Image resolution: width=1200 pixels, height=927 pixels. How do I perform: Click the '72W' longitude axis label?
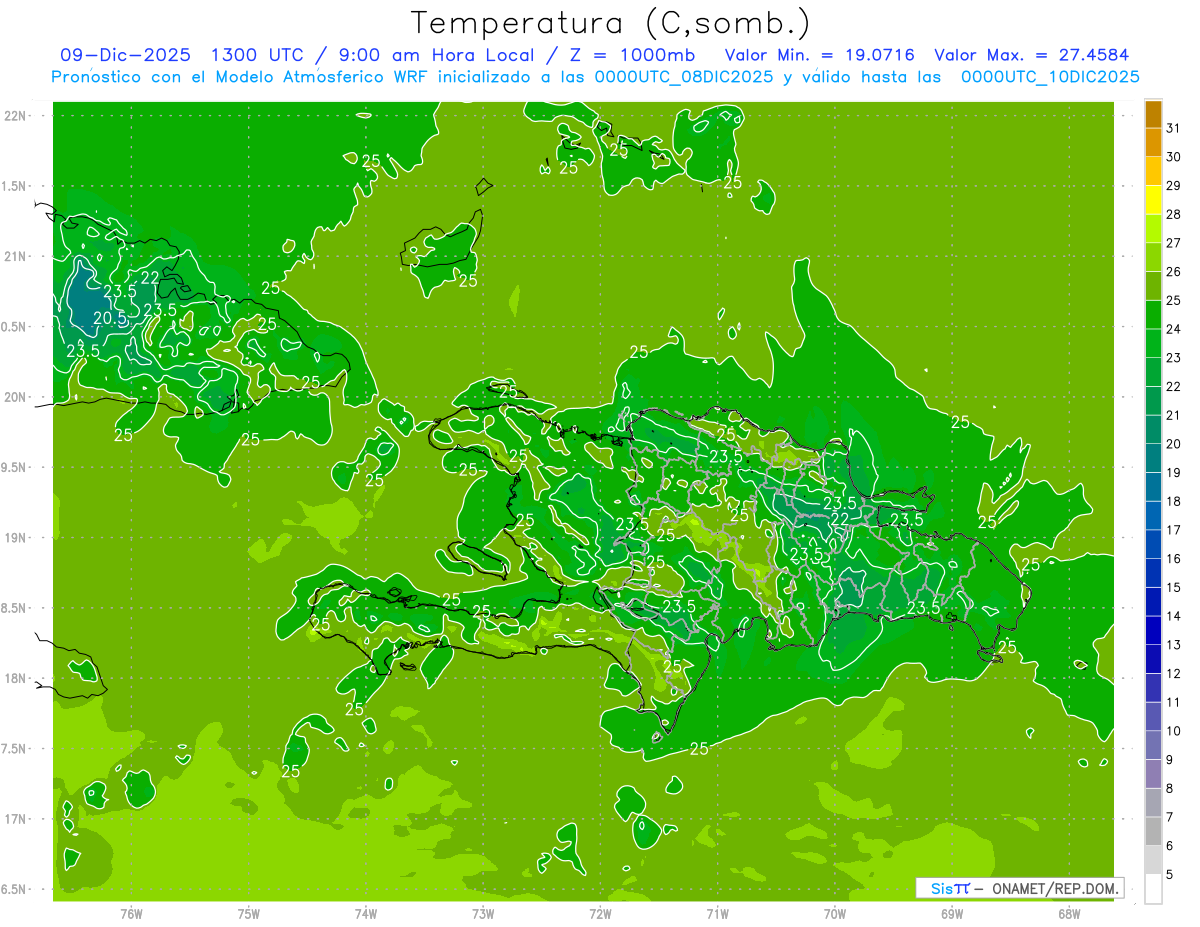pyautogui.click(x=600, y=914)
